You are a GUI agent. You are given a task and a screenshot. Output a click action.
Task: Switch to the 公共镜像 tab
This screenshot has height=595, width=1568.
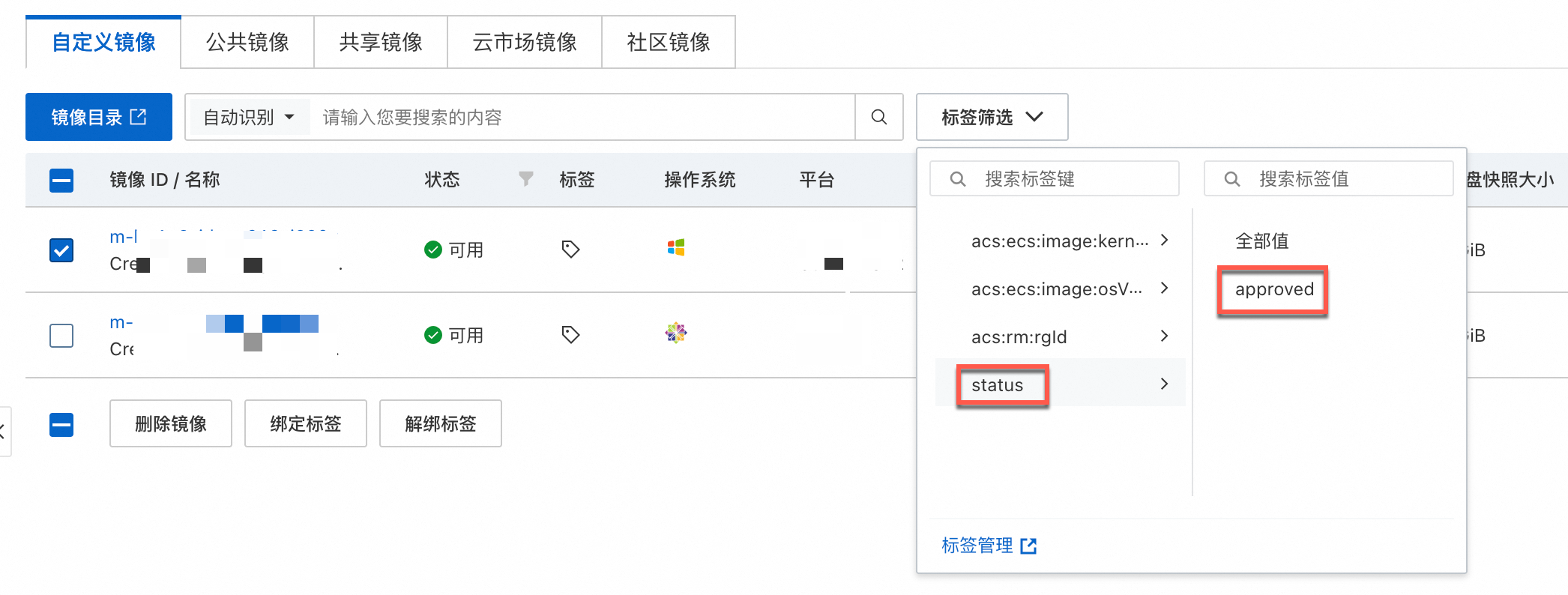click(x=247, y=42)
